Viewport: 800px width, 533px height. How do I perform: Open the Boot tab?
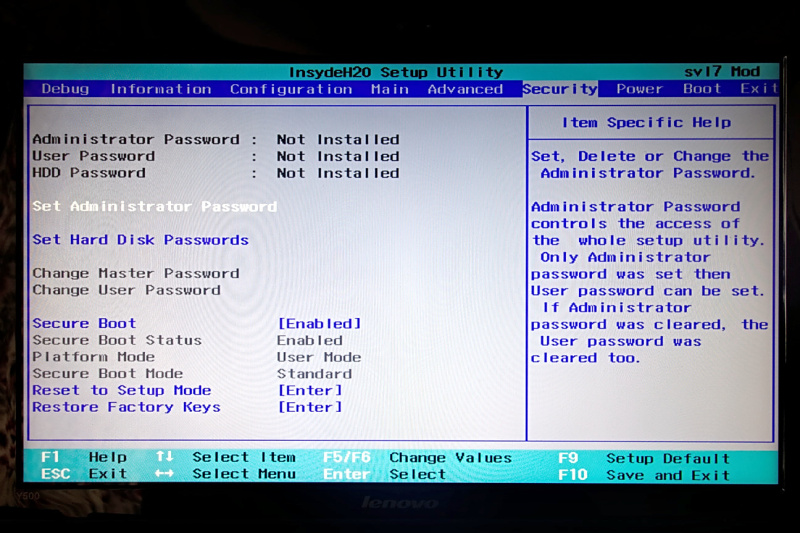pyautogui.click(x=702, y=89)
